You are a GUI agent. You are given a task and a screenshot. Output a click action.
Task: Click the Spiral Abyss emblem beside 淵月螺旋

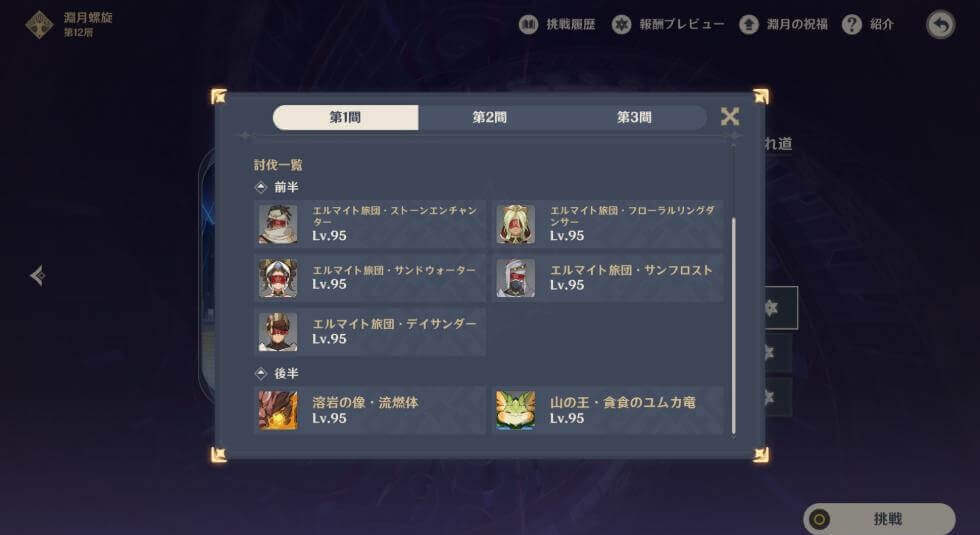[39, 24]
